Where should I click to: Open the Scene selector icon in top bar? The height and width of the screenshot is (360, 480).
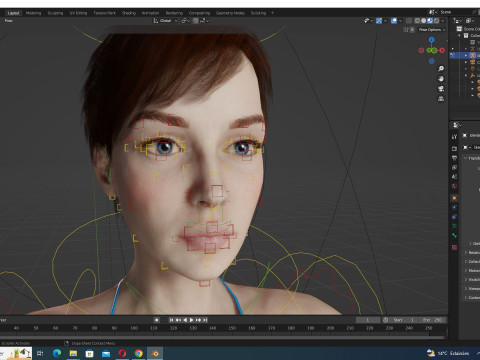click(433, 12)
